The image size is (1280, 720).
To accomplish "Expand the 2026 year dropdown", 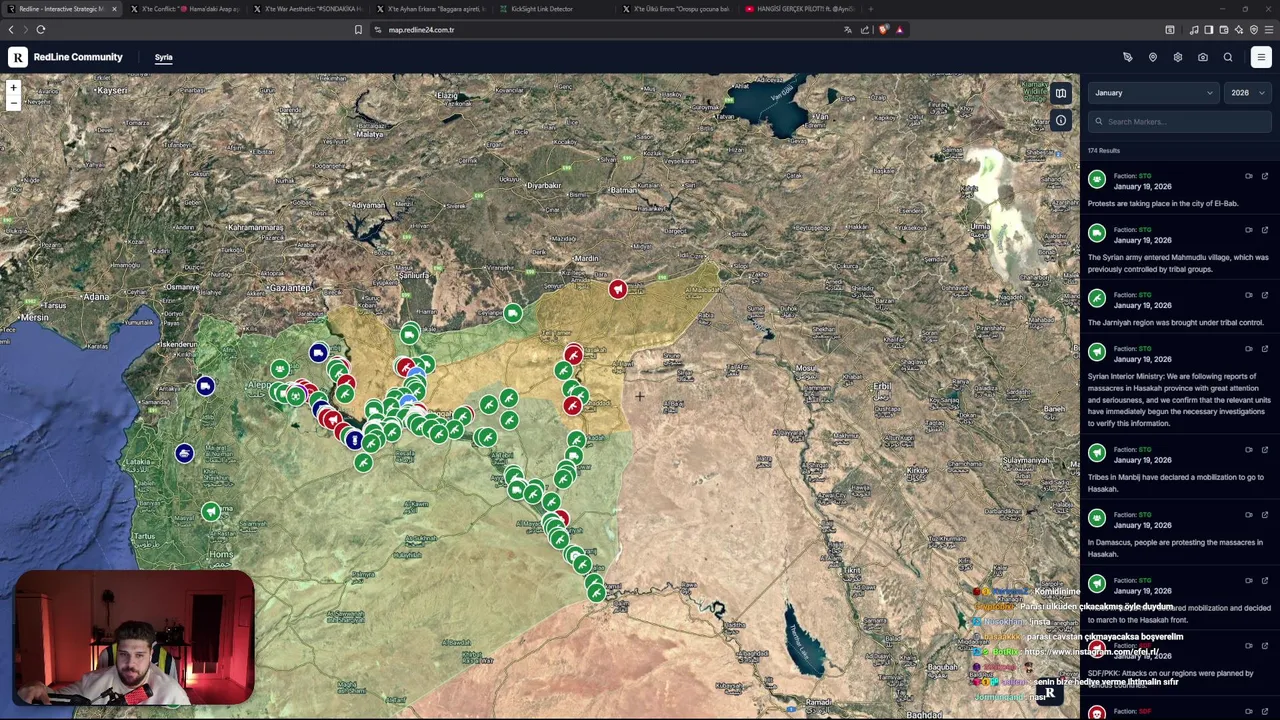I will tap(1247, 93).
